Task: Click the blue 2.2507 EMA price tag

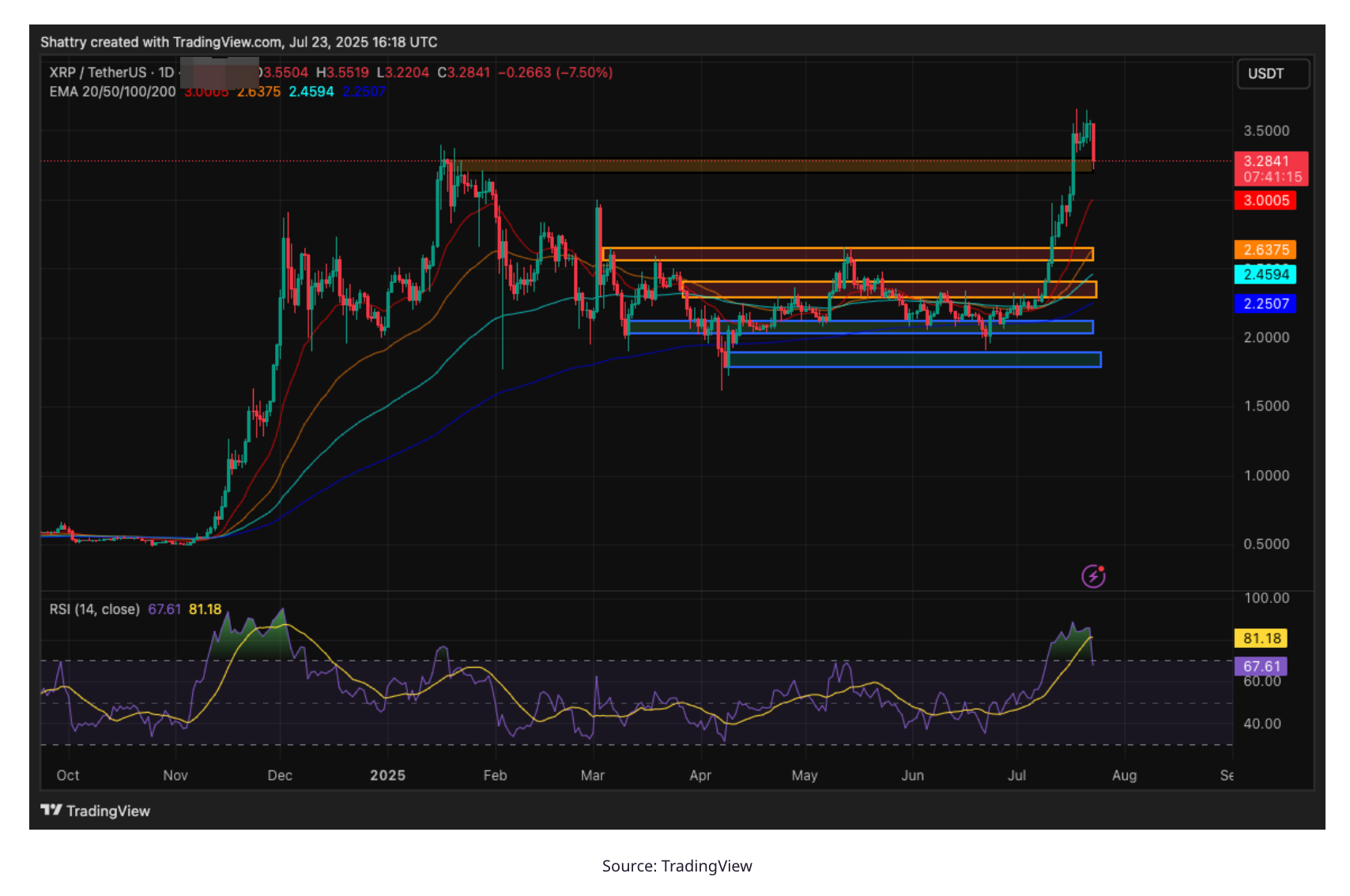Action: pyautogui.click(x=1265, y=303)
